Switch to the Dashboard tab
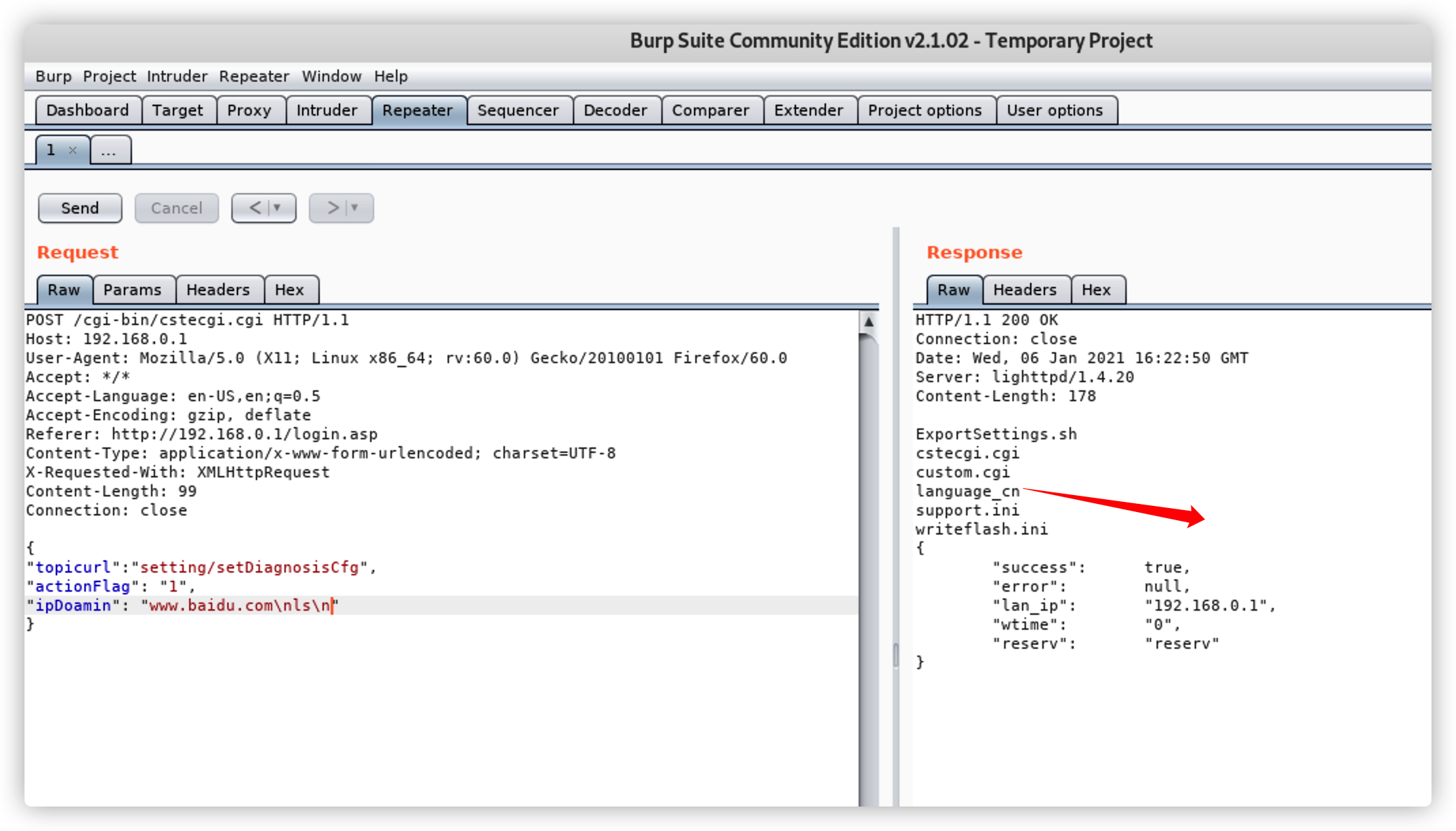1456x831 pixels. pyautogui.click(x=88, y=110)
